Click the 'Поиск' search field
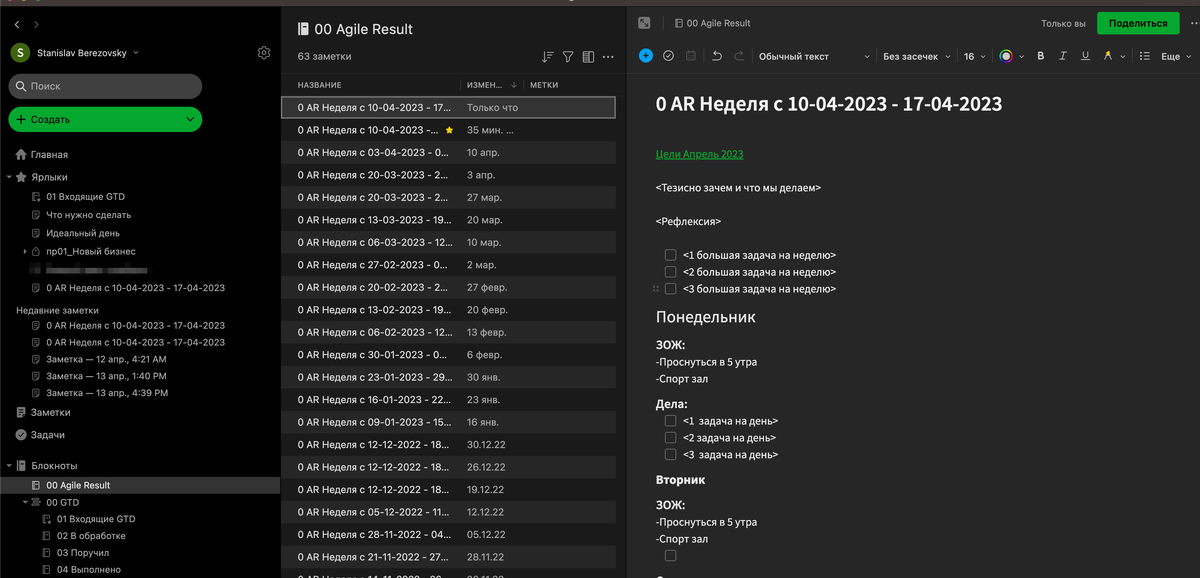 [x=105, y=87]
